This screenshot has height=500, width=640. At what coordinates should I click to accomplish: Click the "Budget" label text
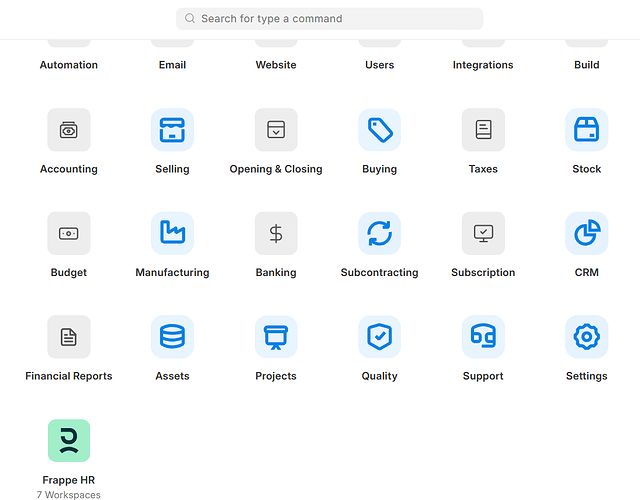click(69, 272)
